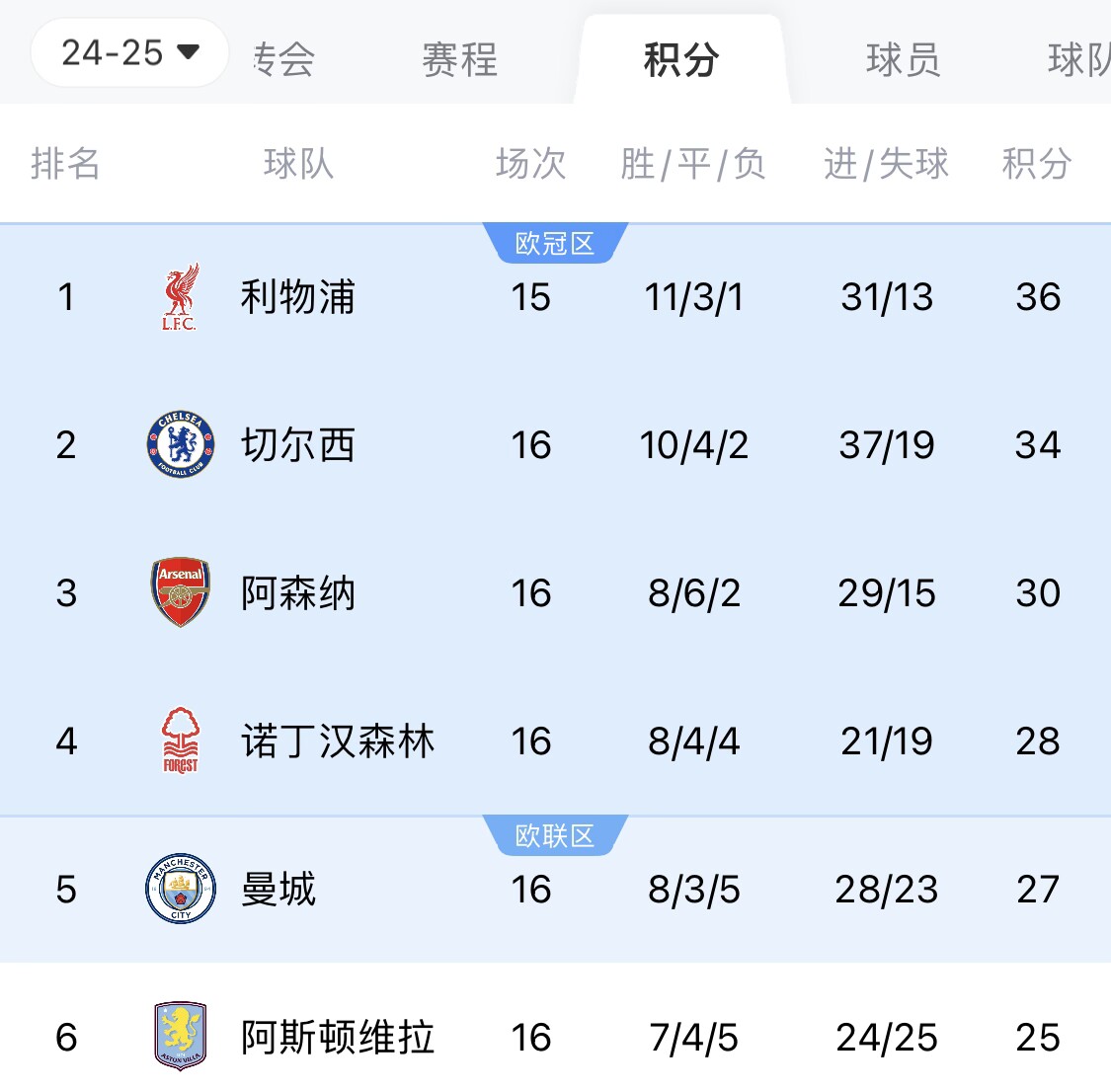The height and width of the screenshot is (1092, 1111).
Task: Tap the 欧冠区 zone label
Action: pos(555,244)
